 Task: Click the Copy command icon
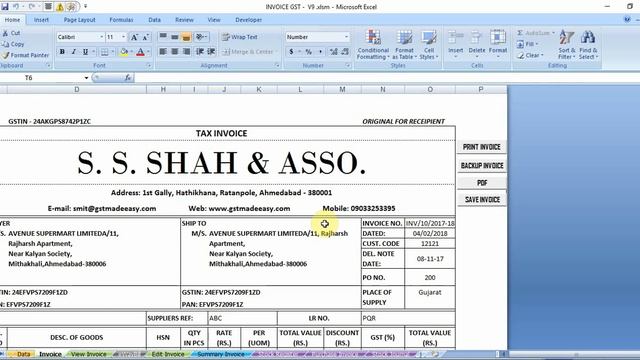pos(5,44)
